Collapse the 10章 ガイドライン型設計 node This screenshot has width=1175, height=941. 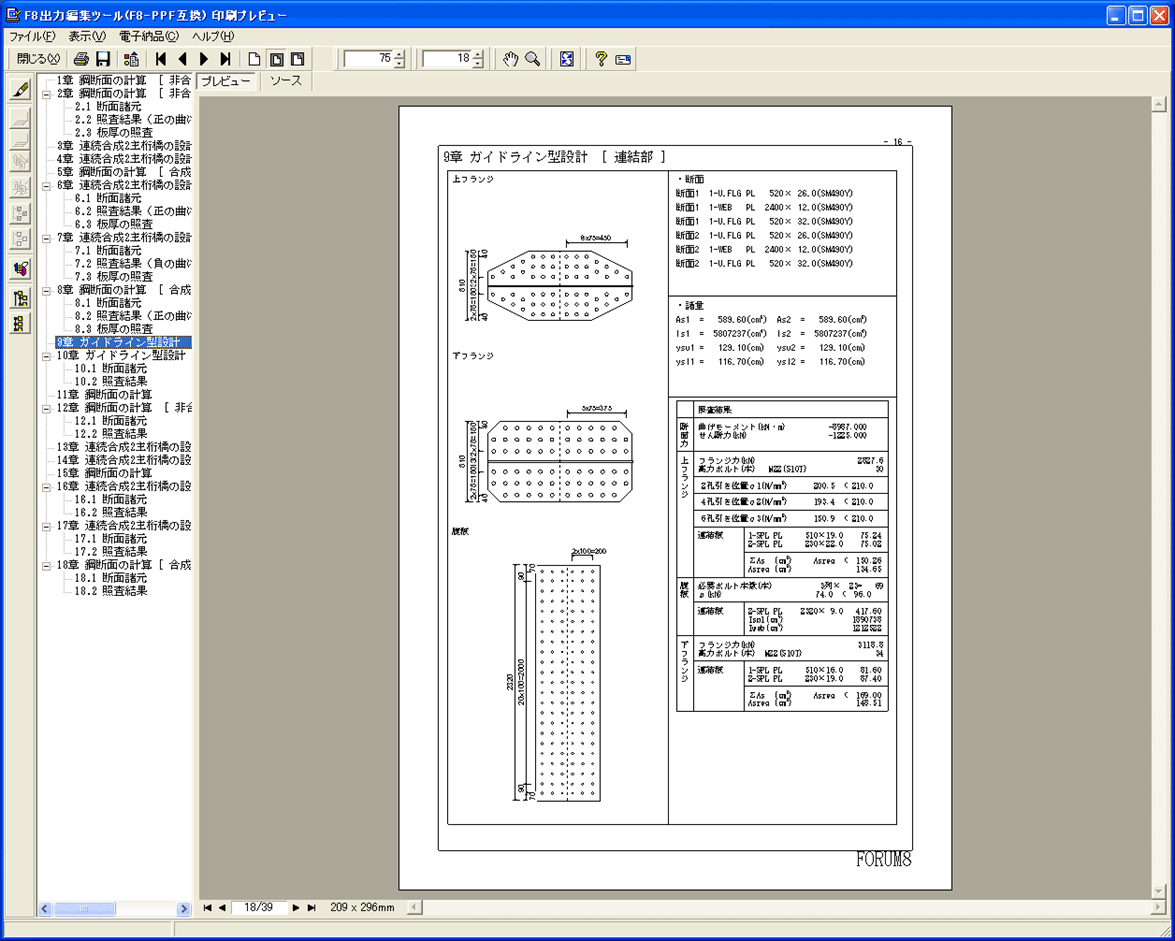[46, 356]
